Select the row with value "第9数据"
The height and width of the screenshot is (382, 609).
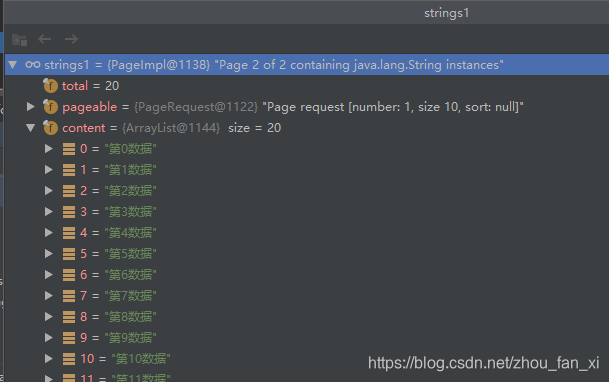tap(307, 337)
